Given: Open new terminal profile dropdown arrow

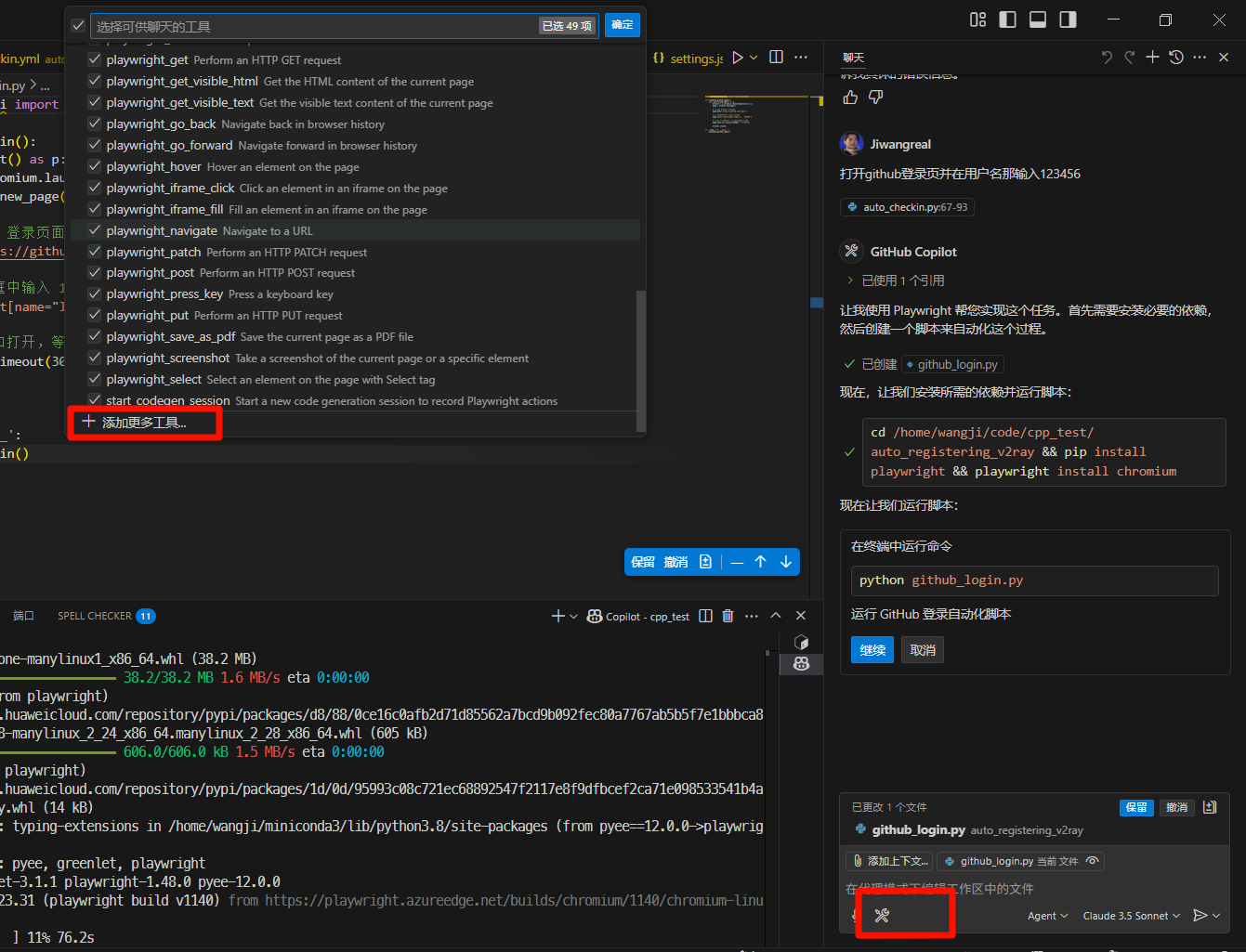Looking at the screenshot, I should 573,616.
